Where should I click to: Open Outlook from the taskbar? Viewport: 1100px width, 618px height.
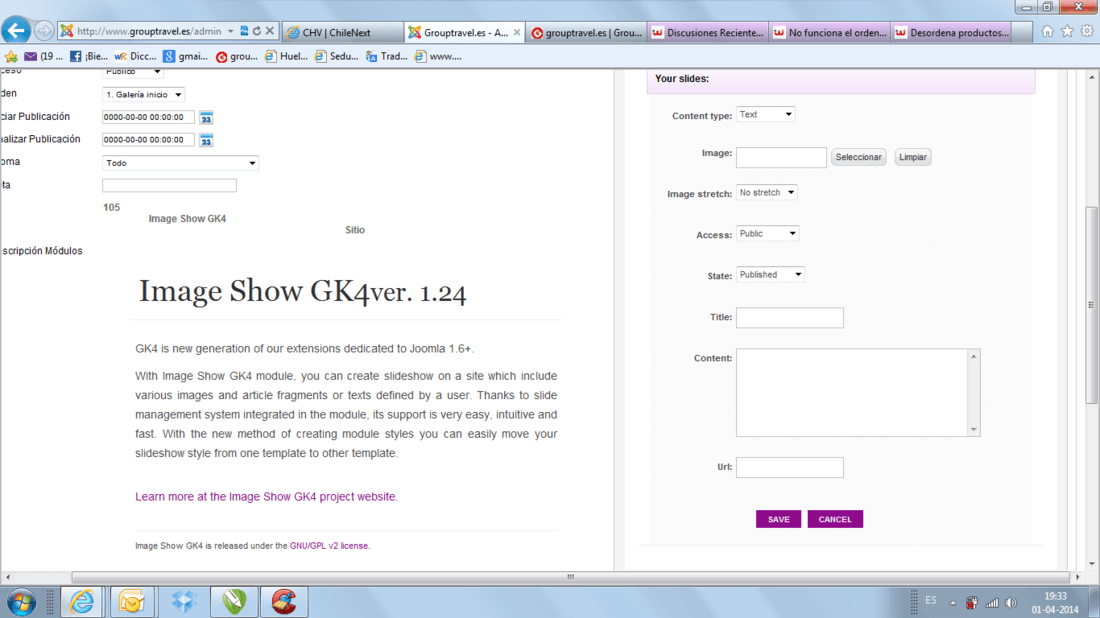click(x=131, y=602)
